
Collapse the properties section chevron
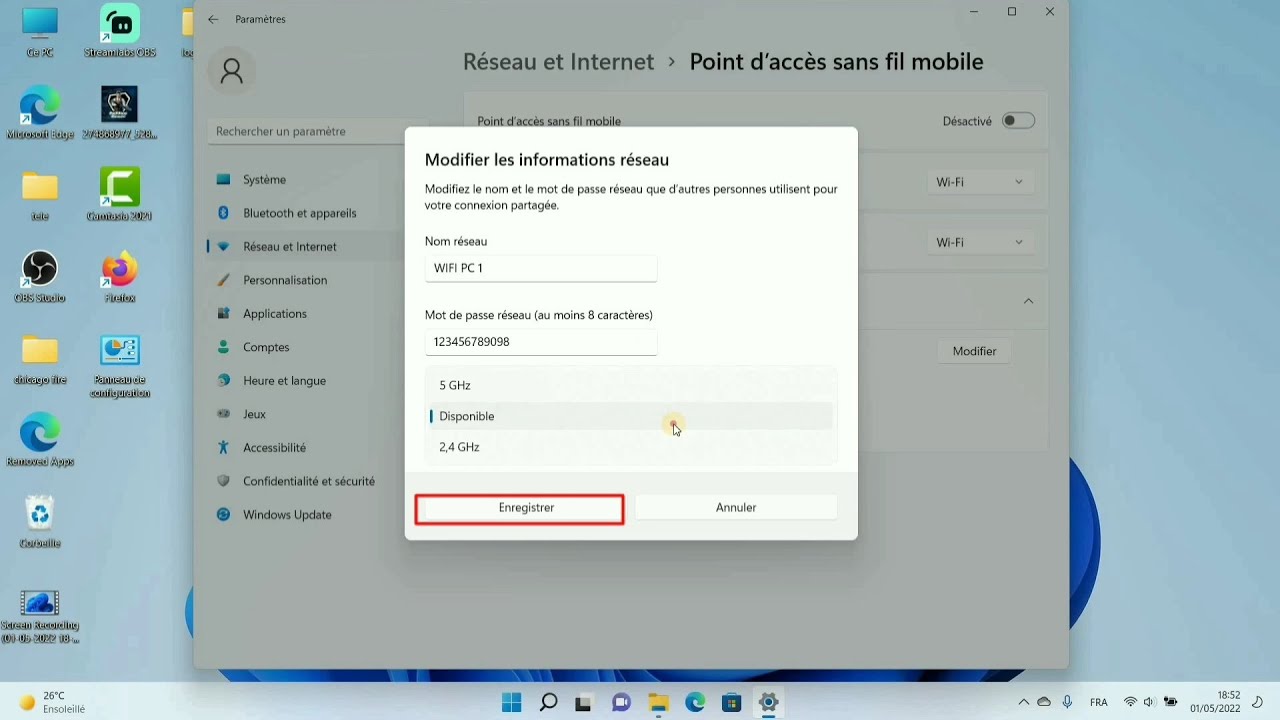coord(1028,301)
